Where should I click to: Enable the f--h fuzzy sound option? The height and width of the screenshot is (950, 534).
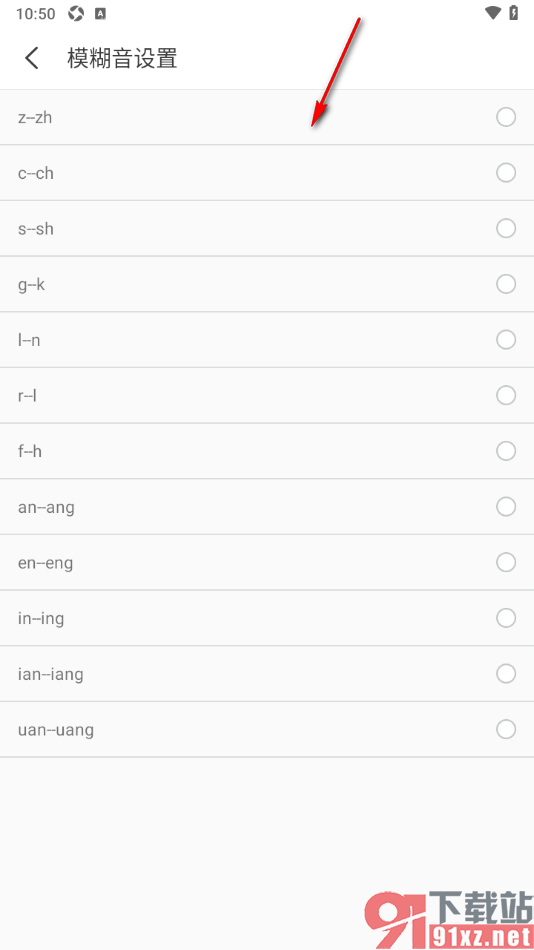[506, 451]
